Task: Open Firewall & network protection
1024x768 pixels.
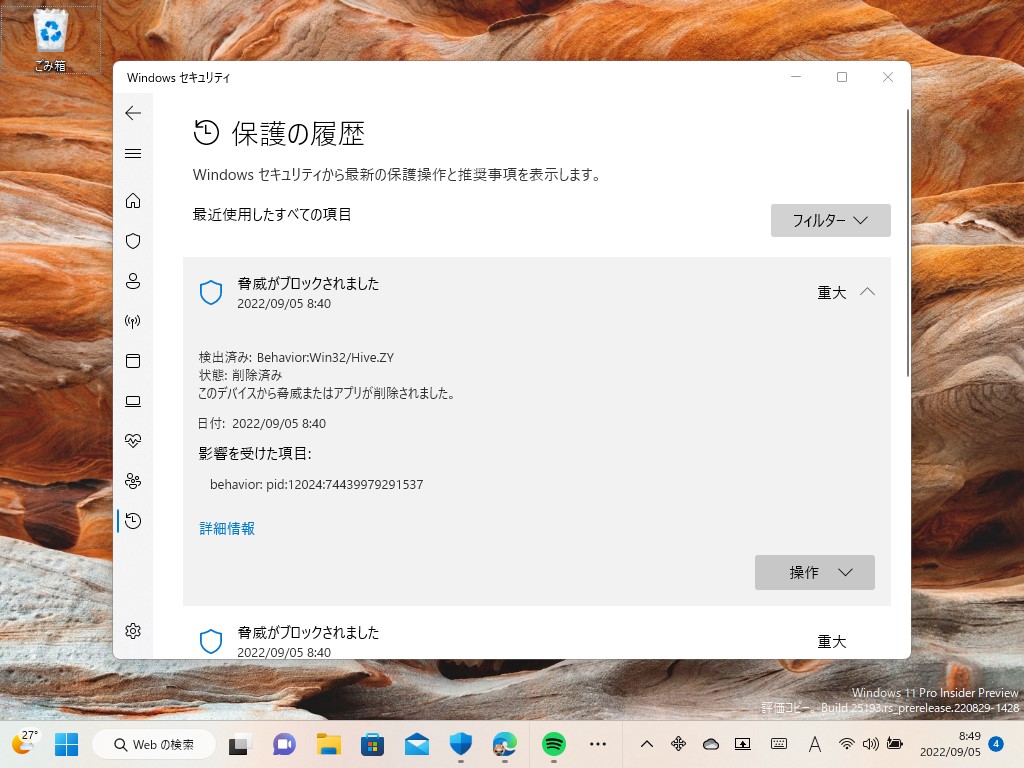Action: 133,321
